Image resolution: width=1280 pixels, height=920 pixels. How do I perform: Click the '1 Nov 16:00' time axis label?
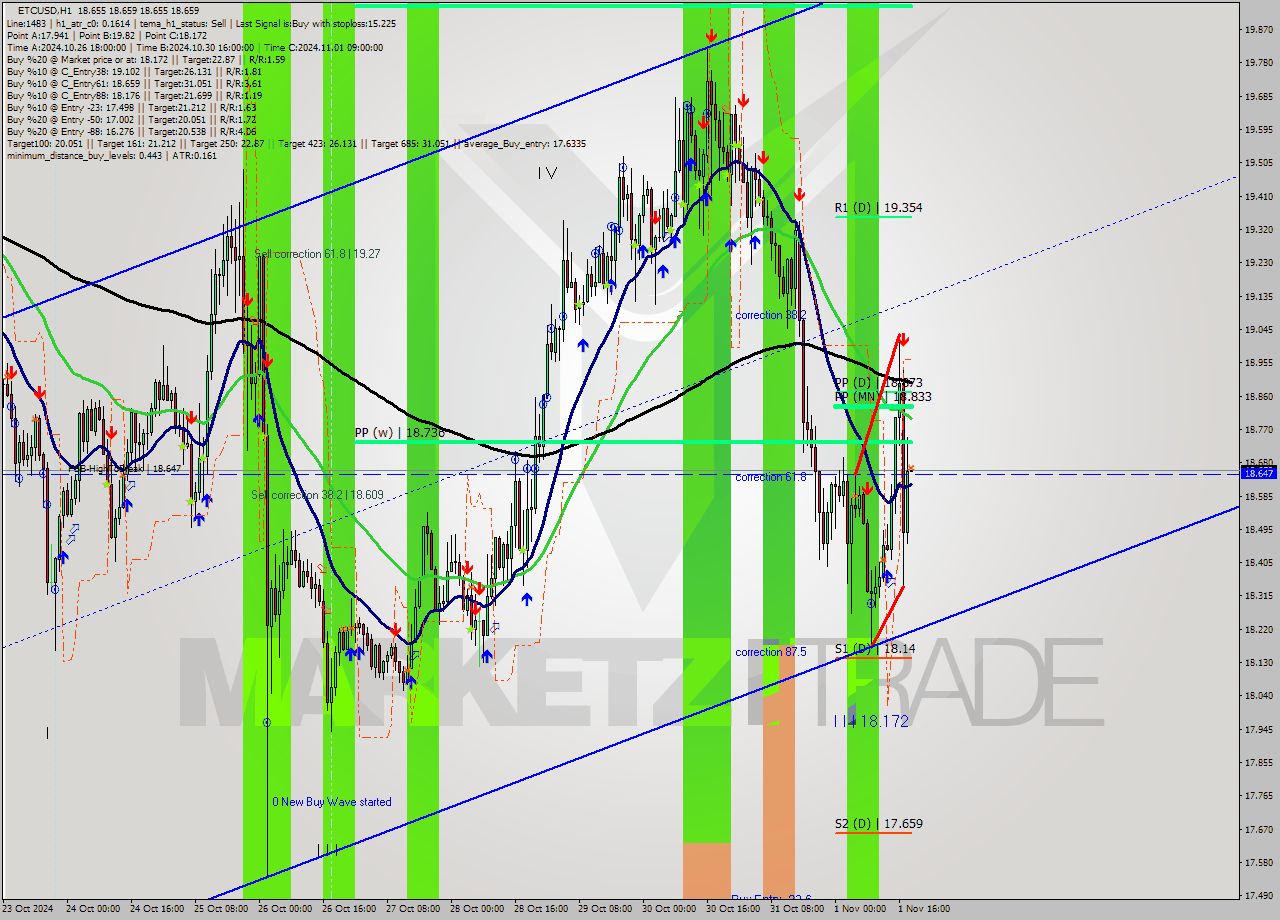(x=924, y=909)
